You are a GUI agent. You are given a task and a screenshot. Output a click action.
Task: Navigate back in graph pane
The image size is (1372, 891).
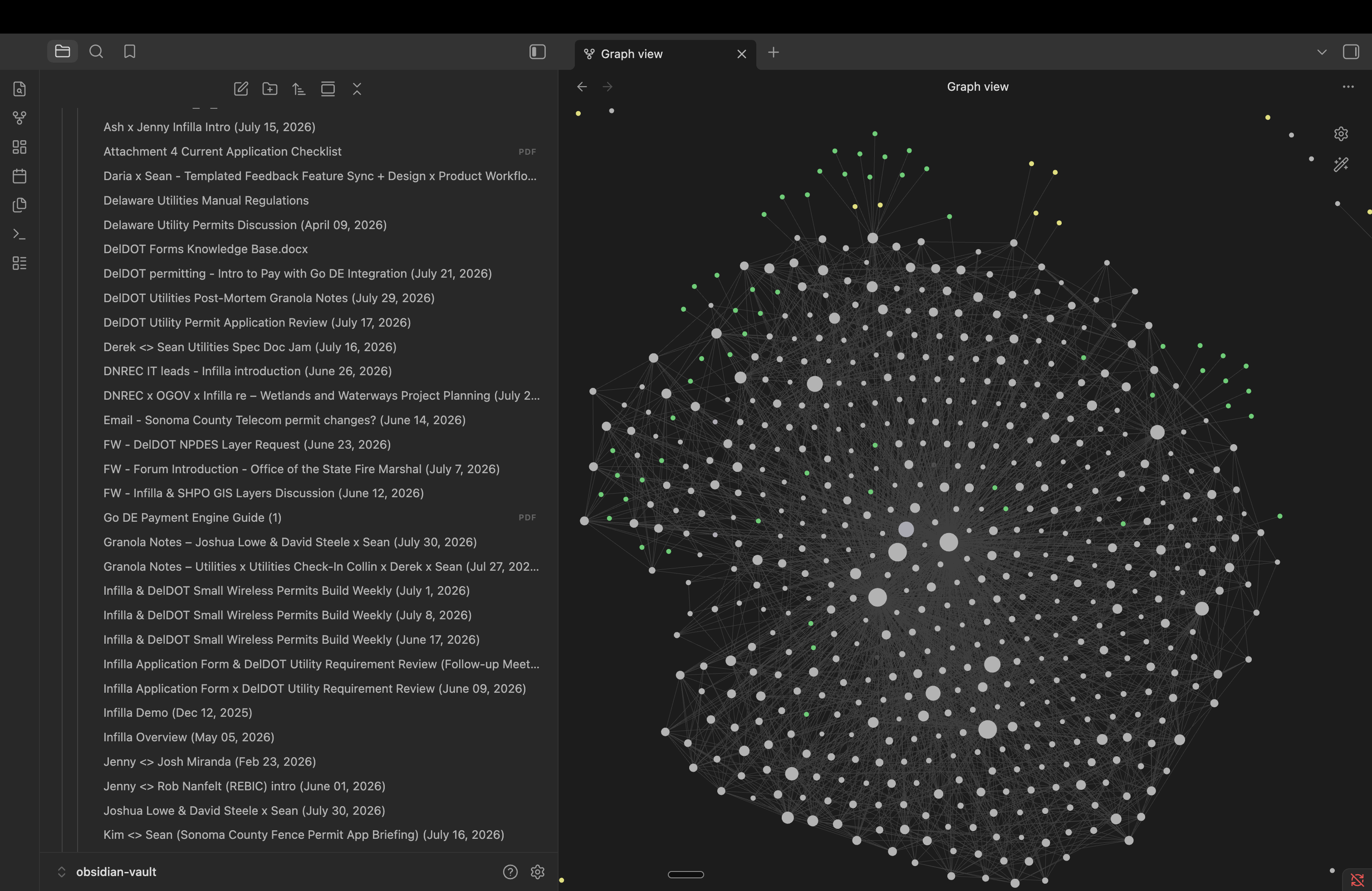(x=582, y=87)
